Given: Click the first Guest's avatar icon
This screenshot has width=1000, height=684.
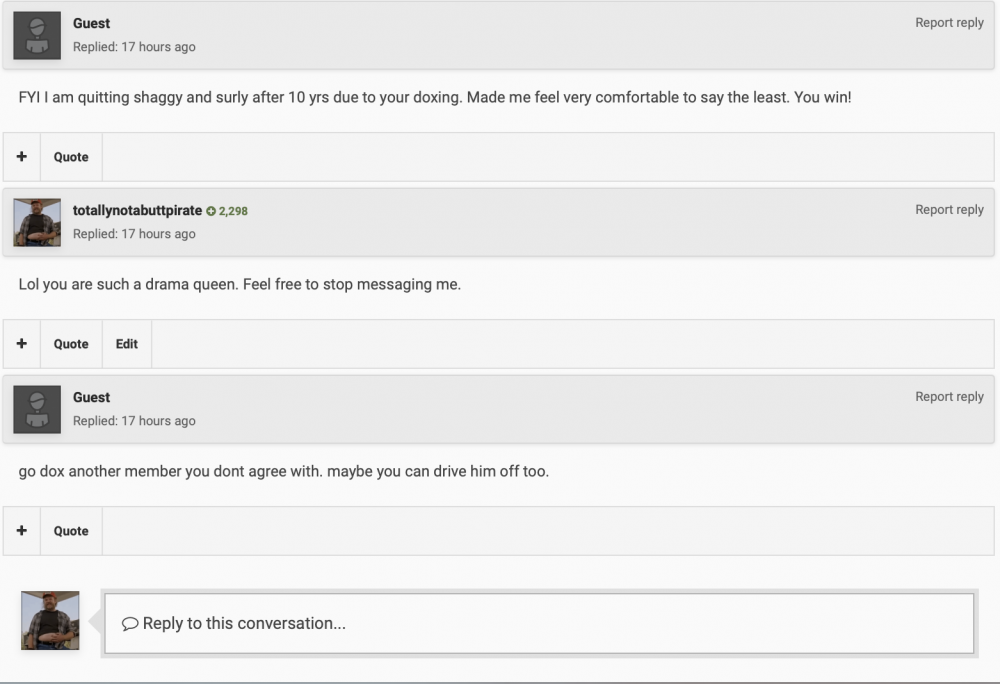Looking at the screenshot, I should coord(37,35).
